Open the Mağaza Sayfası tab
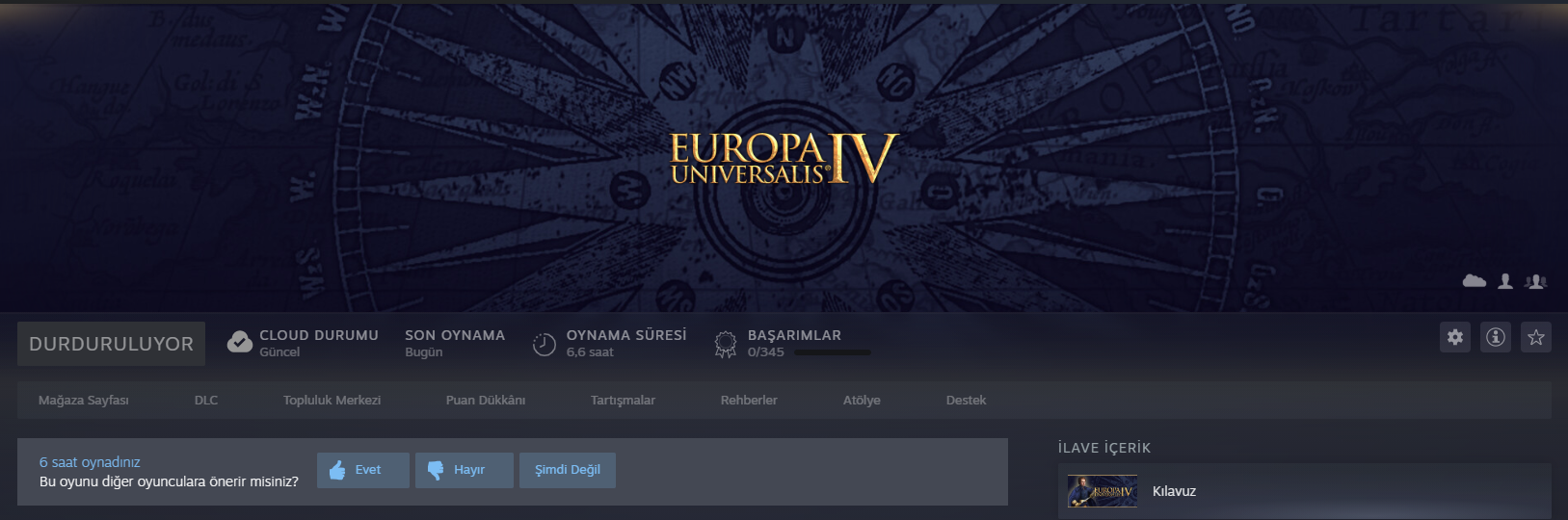 84,400
